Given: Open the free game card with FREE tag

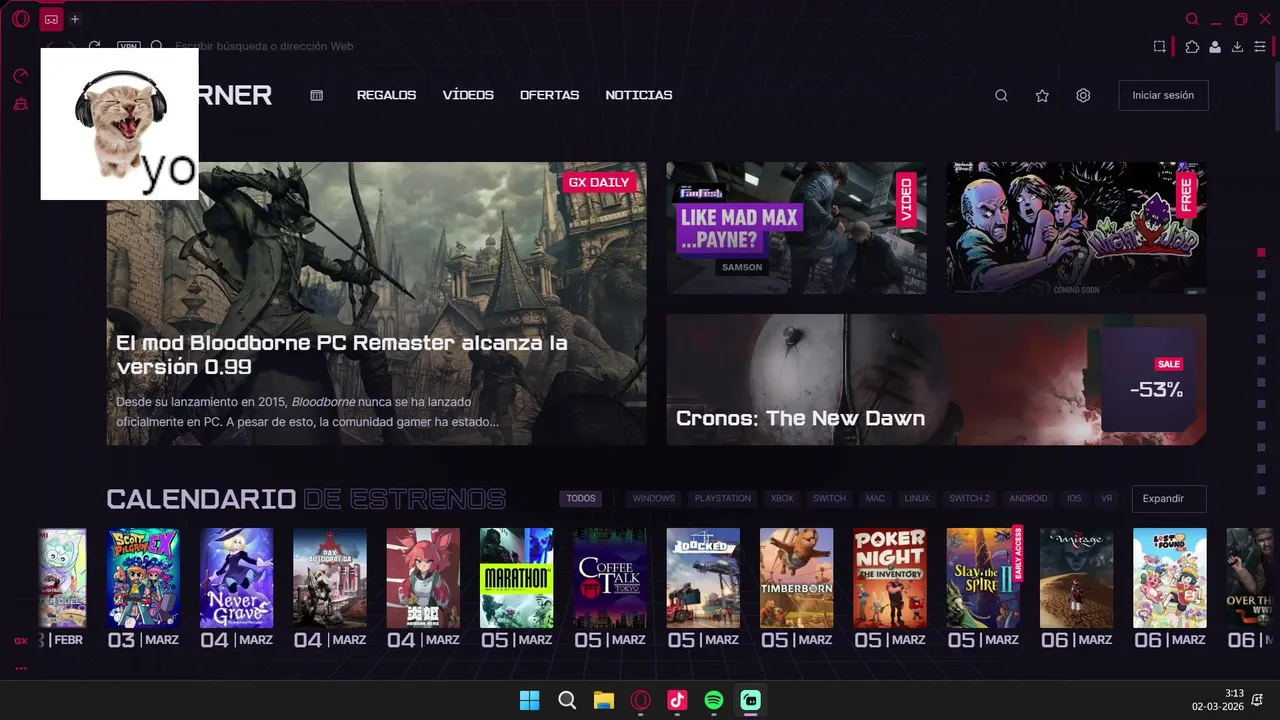Looking at the screenshot, I should coord(1076,228).
